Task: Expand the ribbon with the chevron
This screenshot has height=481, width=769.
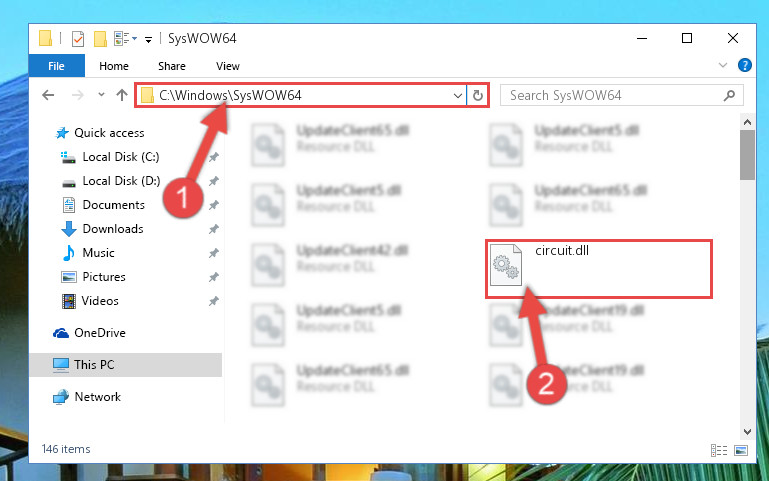Action: pyautogui.click(x=722, y=65)
